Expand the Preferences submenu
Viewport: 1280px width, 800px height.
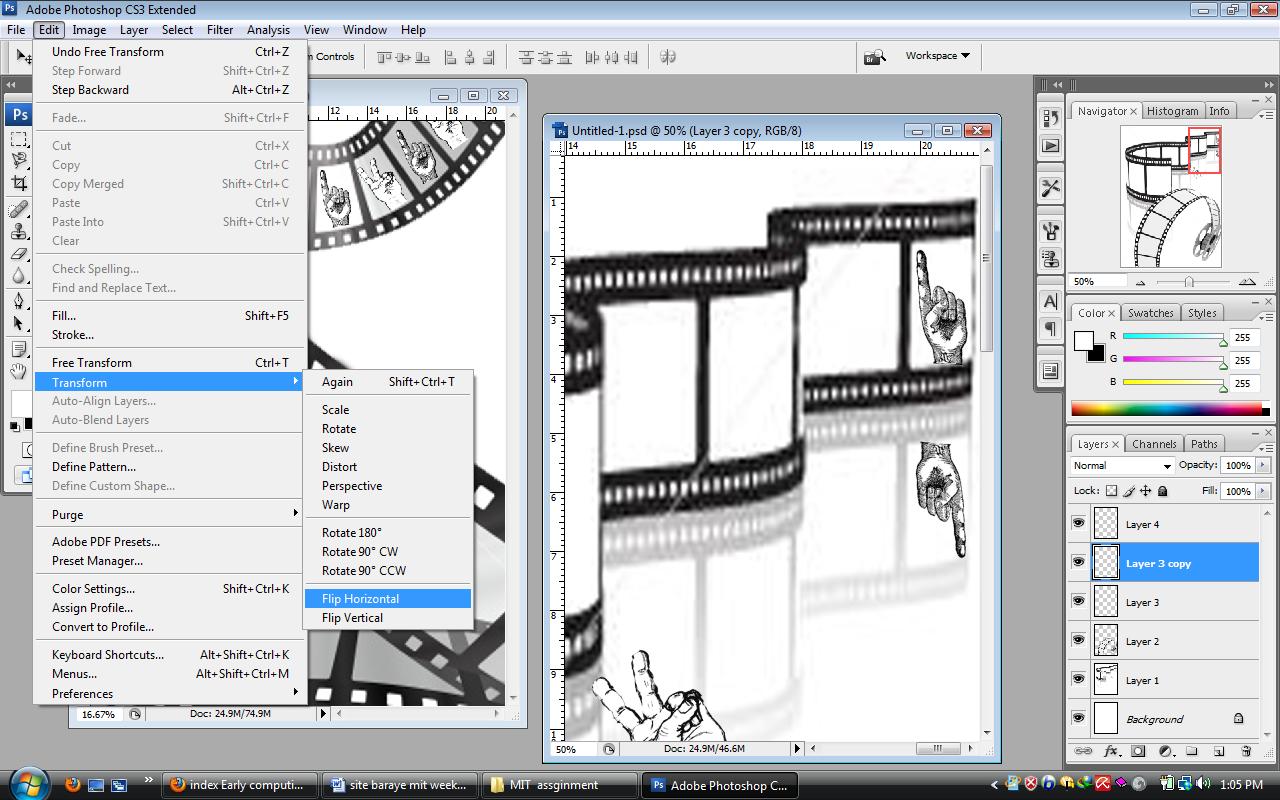(x=170, y=693)
